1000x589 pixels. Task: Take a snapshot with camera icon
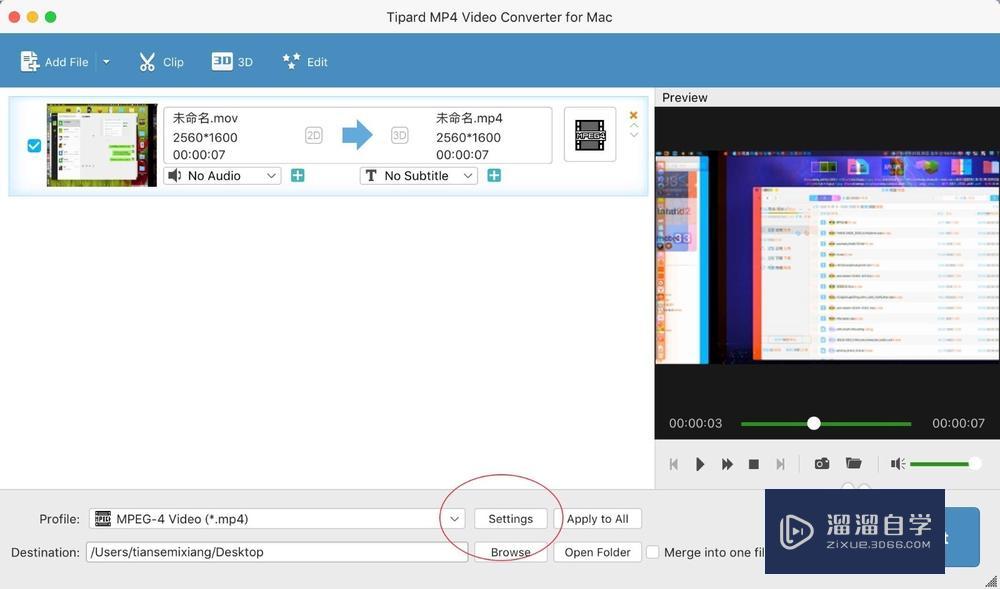point(821,463)
